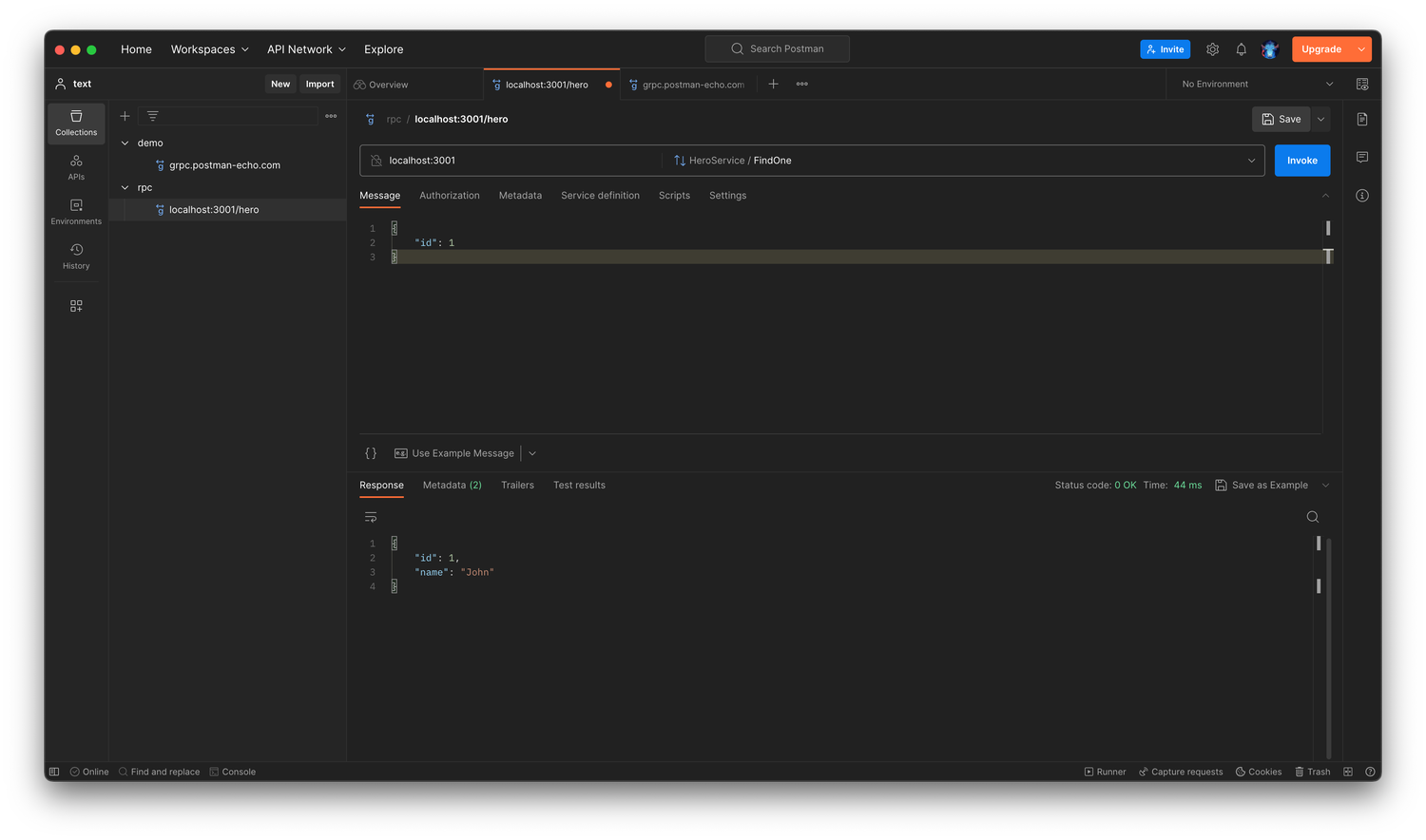Toggle response word wrap icon
Image resolution: width=1426 pixels, height=840 pixels.
(371, 517)
